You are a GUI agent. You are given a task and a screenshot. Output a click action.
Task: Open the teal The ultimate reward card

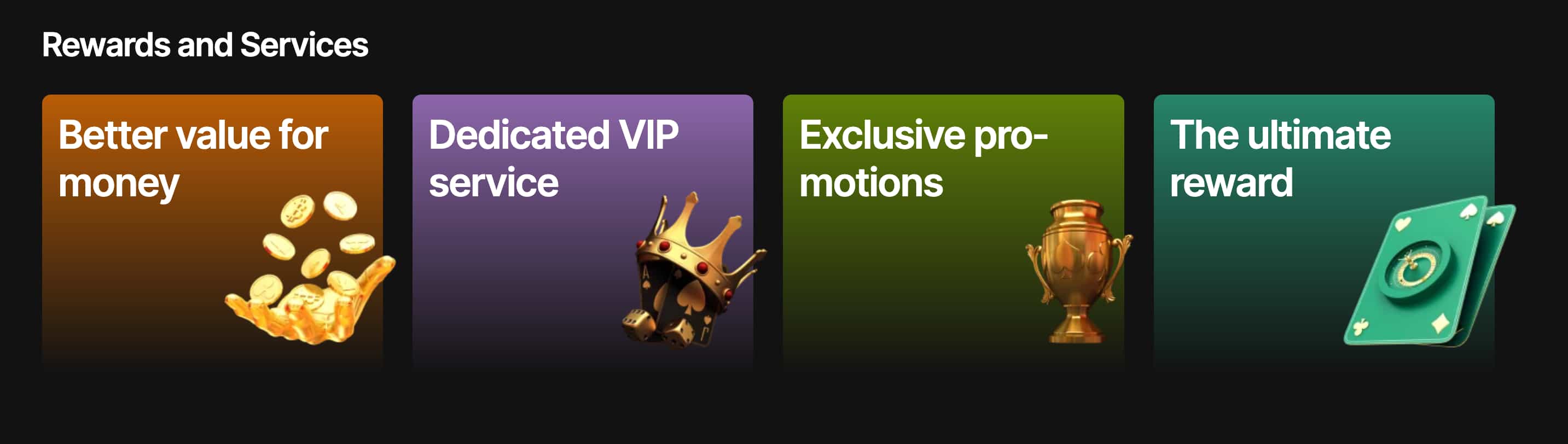tap(1324, 232)
